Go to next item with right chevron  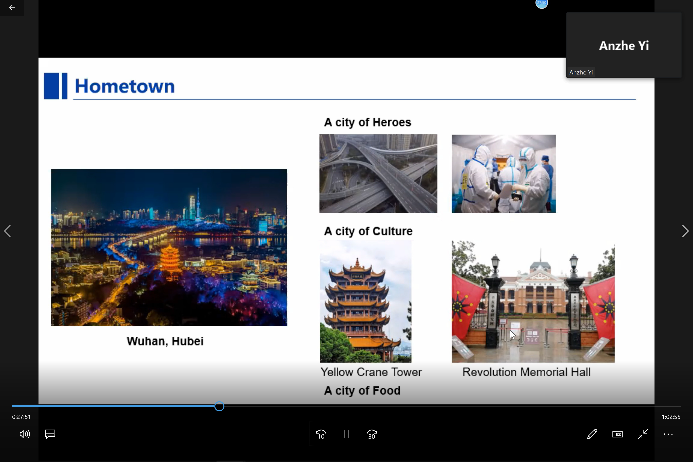click(x=685, y=231)
